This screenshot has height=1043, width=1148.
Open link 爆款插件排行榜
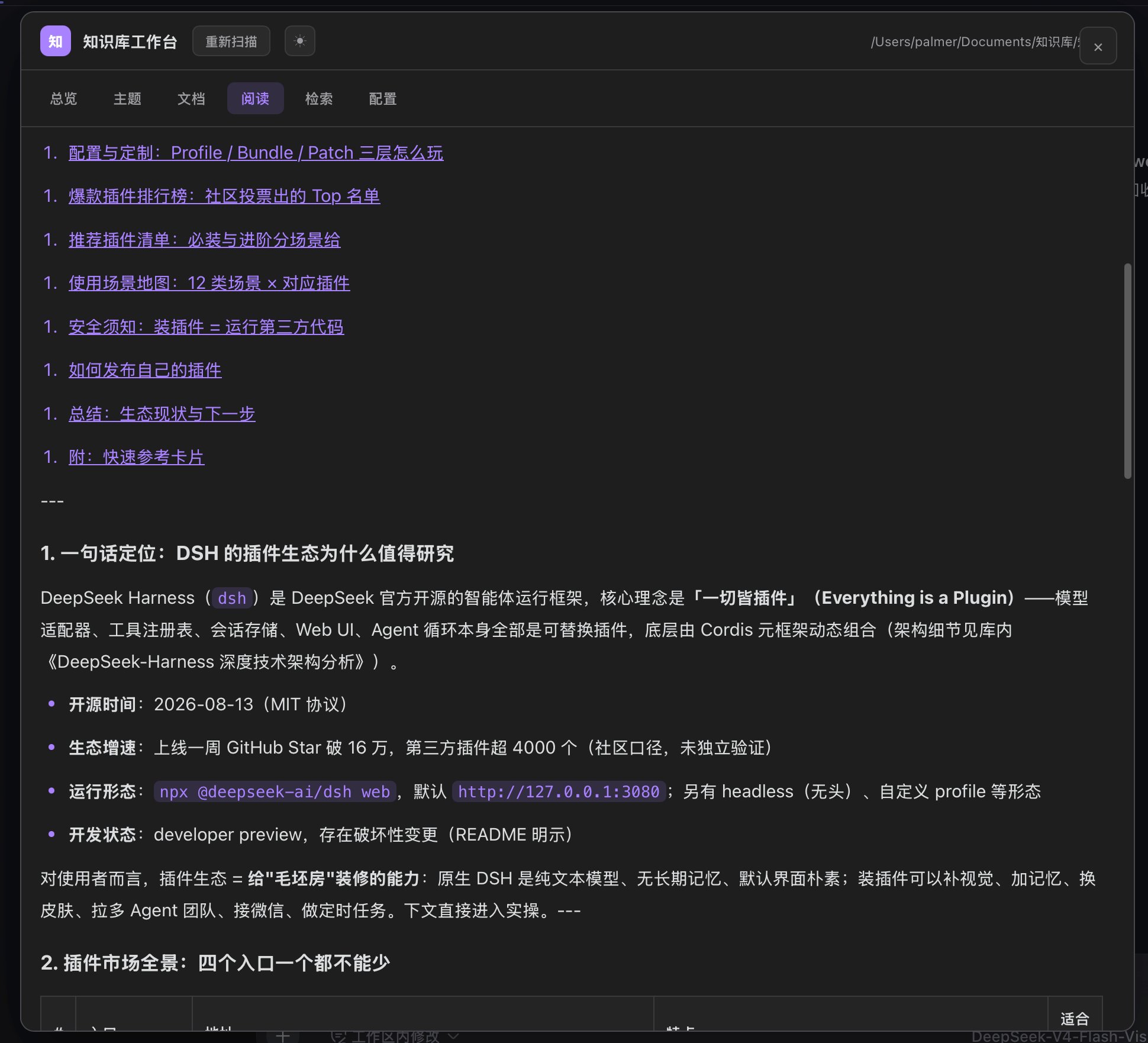point(224,196)
